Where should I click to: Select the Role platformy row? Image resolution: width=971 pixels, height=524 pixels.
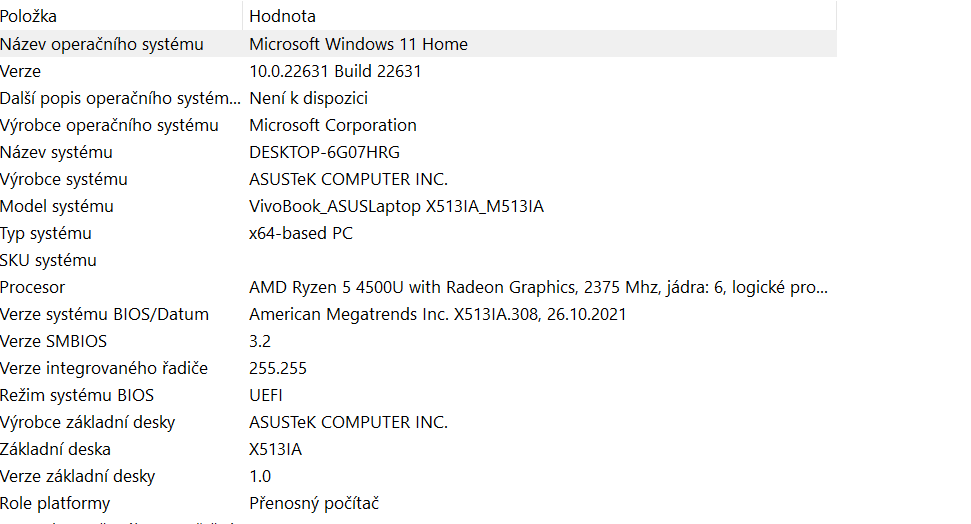coord(418,503)
